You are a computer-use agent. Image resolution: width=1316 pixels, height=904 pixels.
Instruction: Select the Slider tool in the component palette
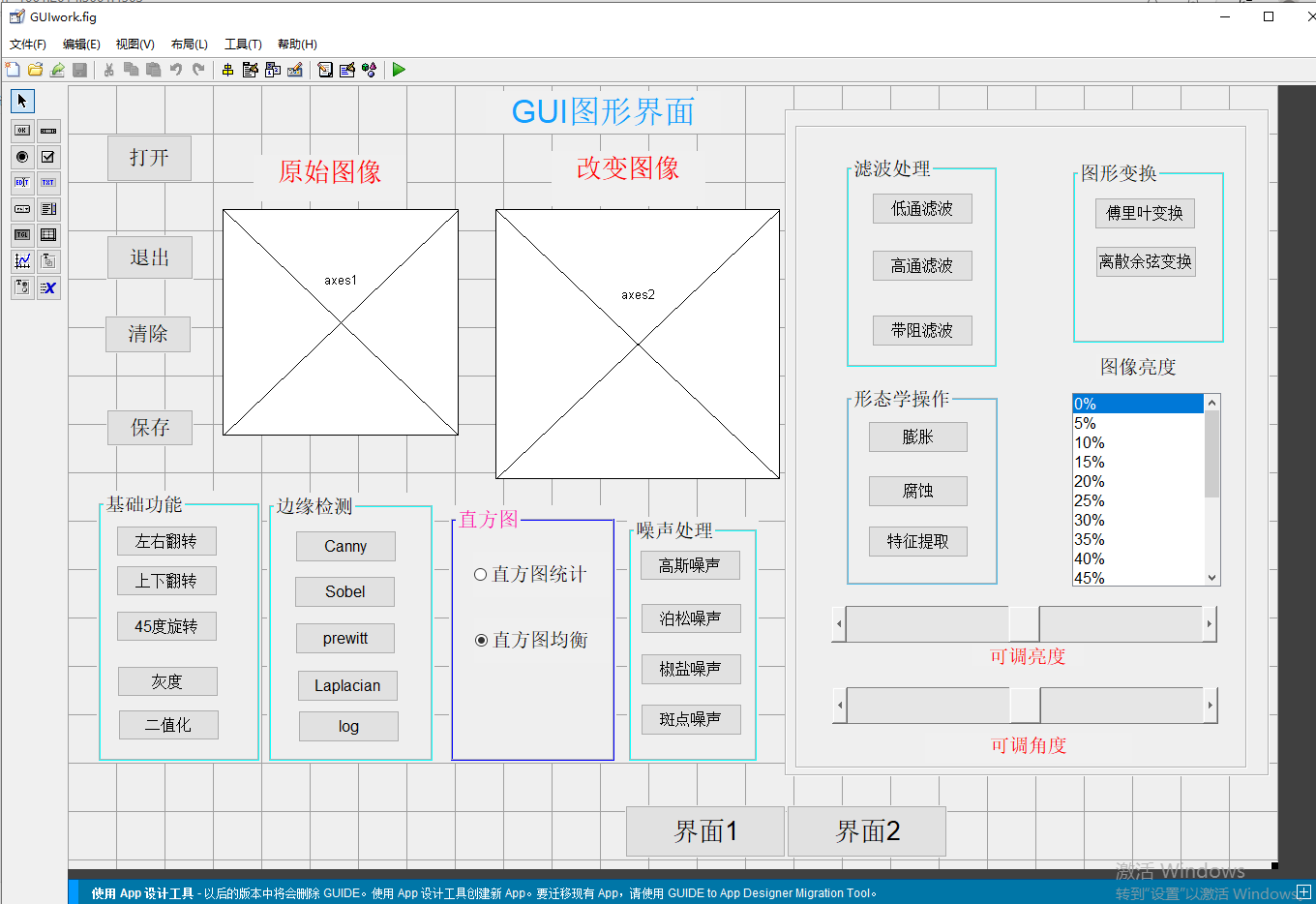click(48, 131)
